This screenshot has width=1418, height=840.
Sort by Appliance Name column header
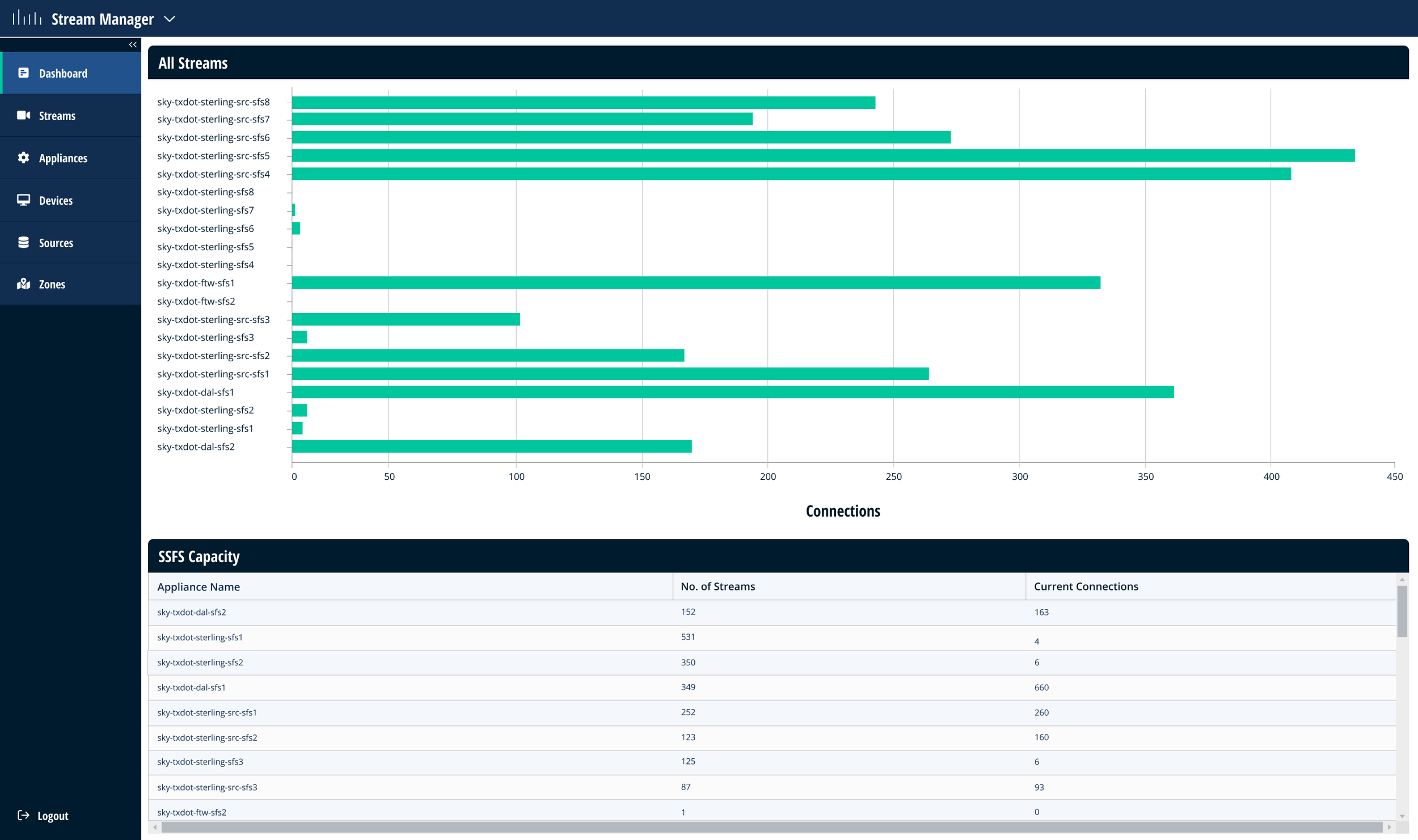coord(198,586)
